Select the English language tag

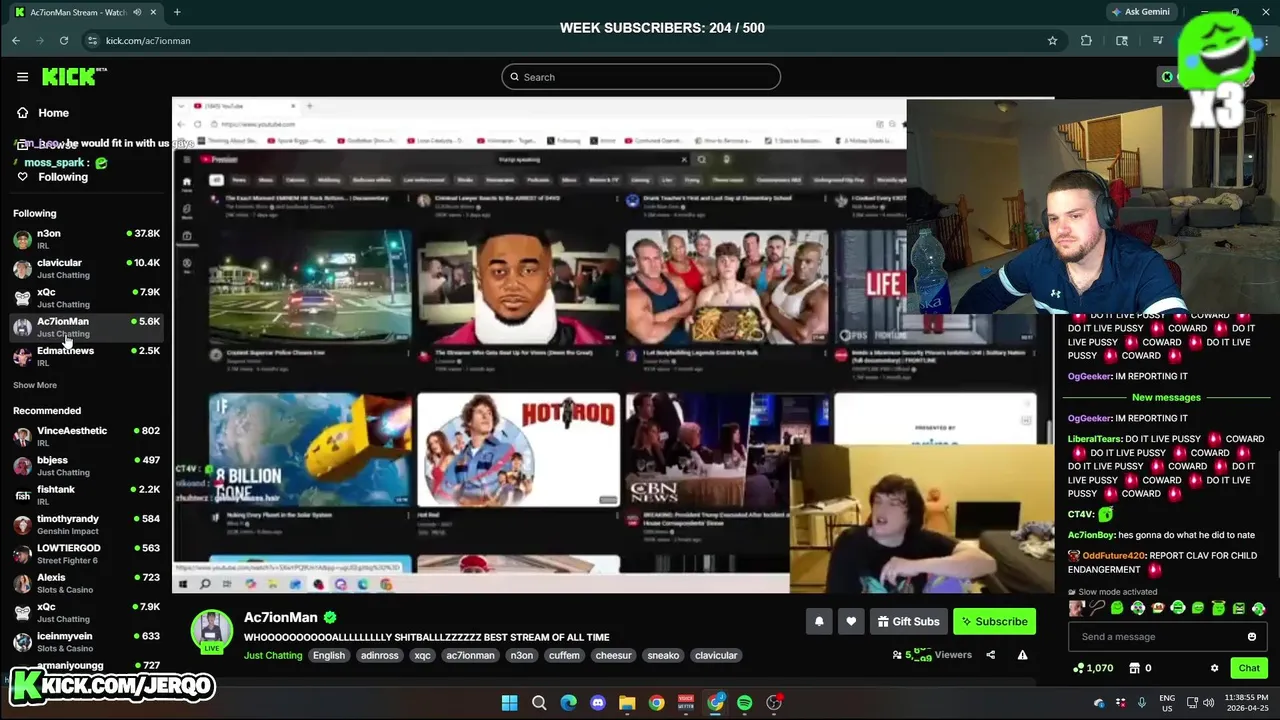point(328,655)
